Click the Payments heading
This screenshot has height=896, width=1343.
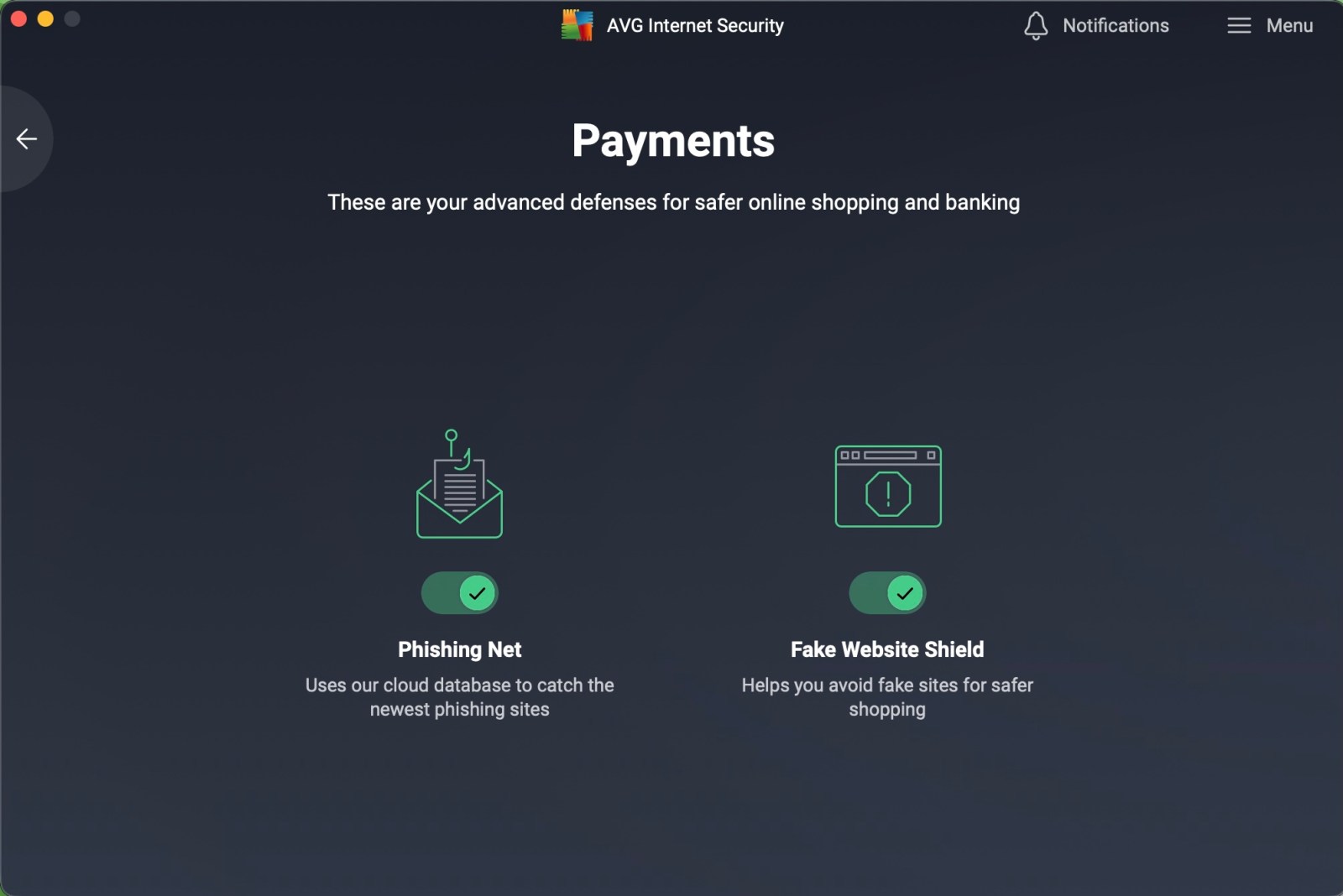click(673, 140)
